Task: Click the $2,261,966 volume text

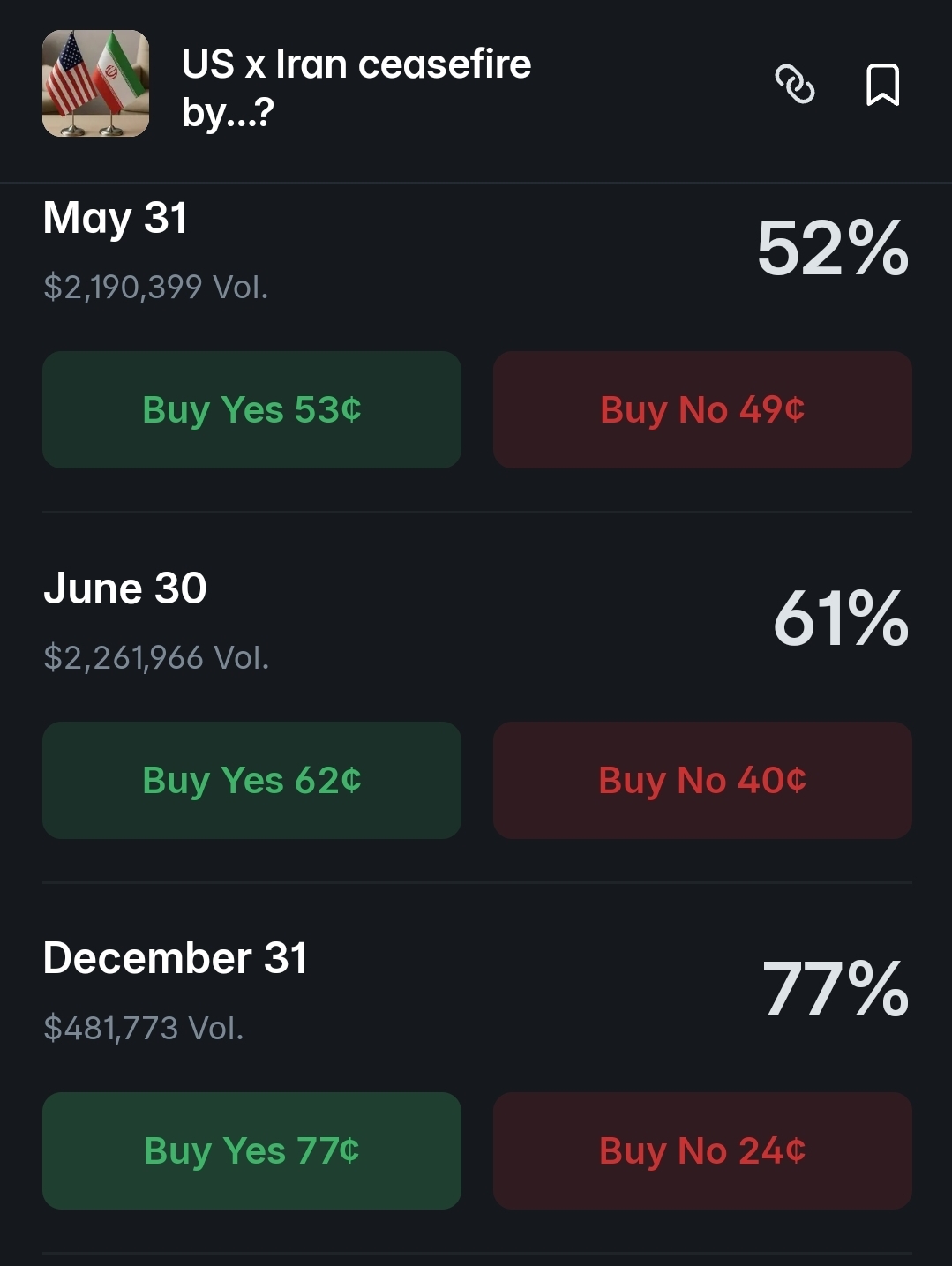Action: click(x=156, y=657)
